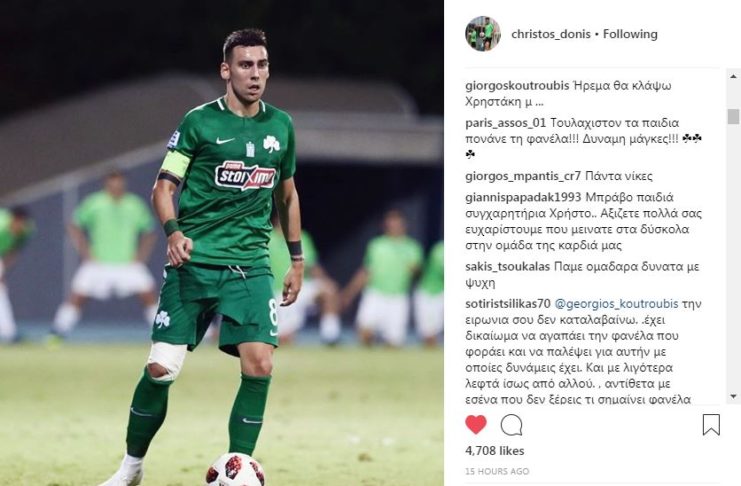This screenshot has height=486, width=741.
Task: Open the christos_donis username link
Action: pyautogui.click(x=551, y=34)
